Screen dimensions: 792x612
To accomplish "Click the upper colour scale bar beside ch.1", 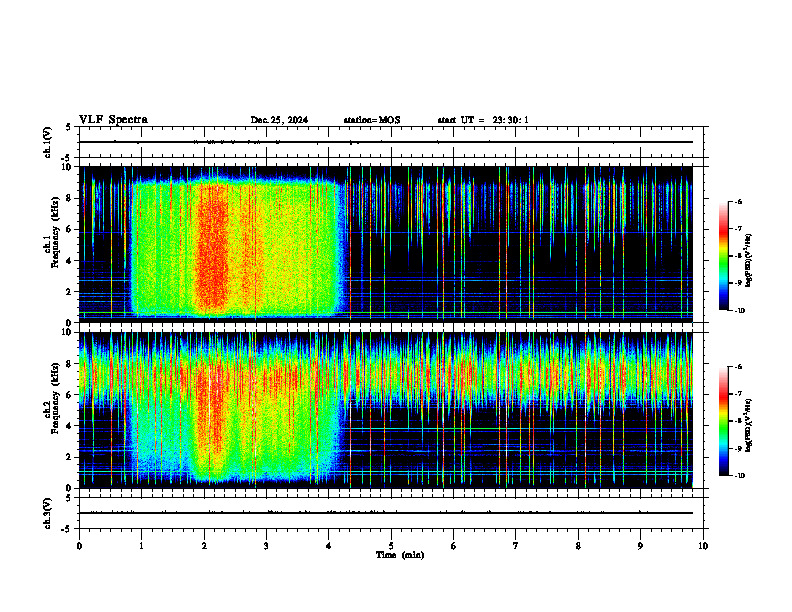I will point(724,256).
